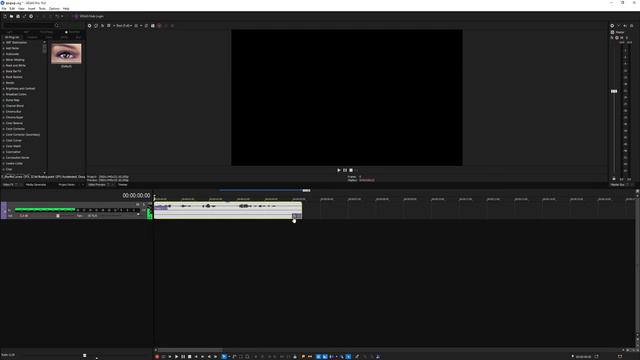Expand the Color Corrector (Secondary) node
640x360 pixels.
click(x=4, y=135)
